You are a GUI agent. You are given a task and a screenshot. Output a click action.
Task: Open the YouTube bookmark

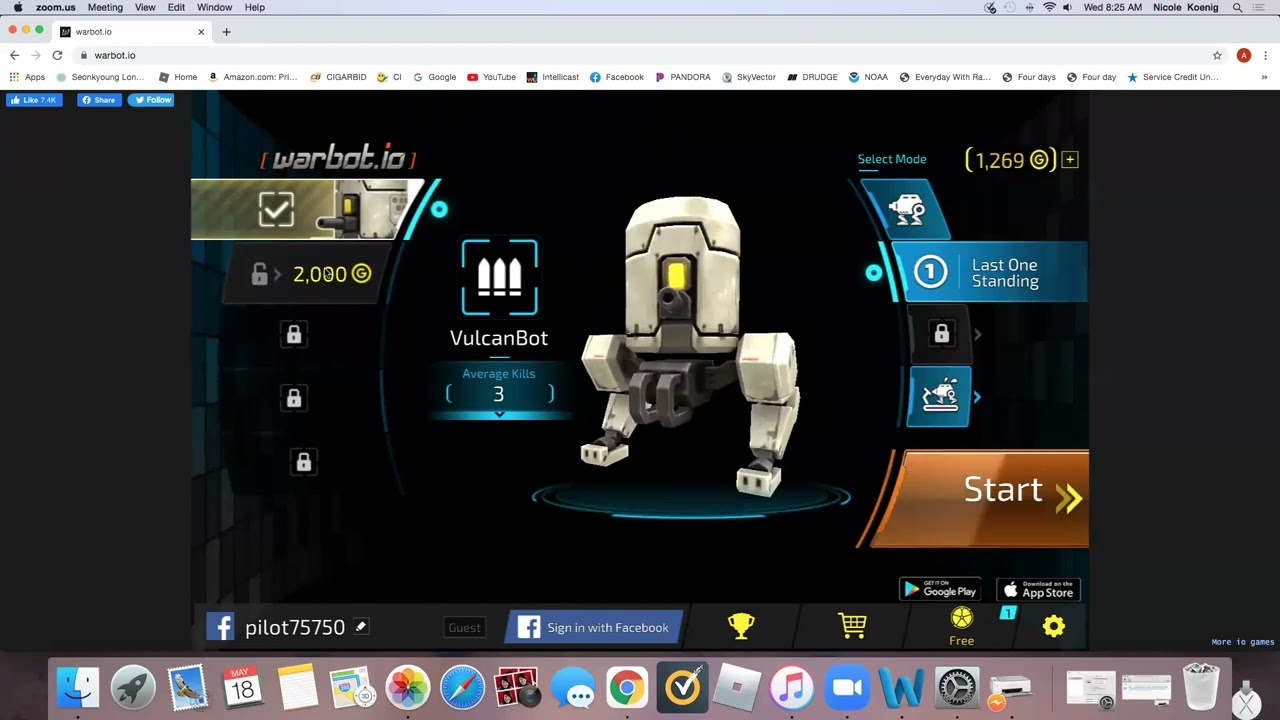click(x=491, y=77)
